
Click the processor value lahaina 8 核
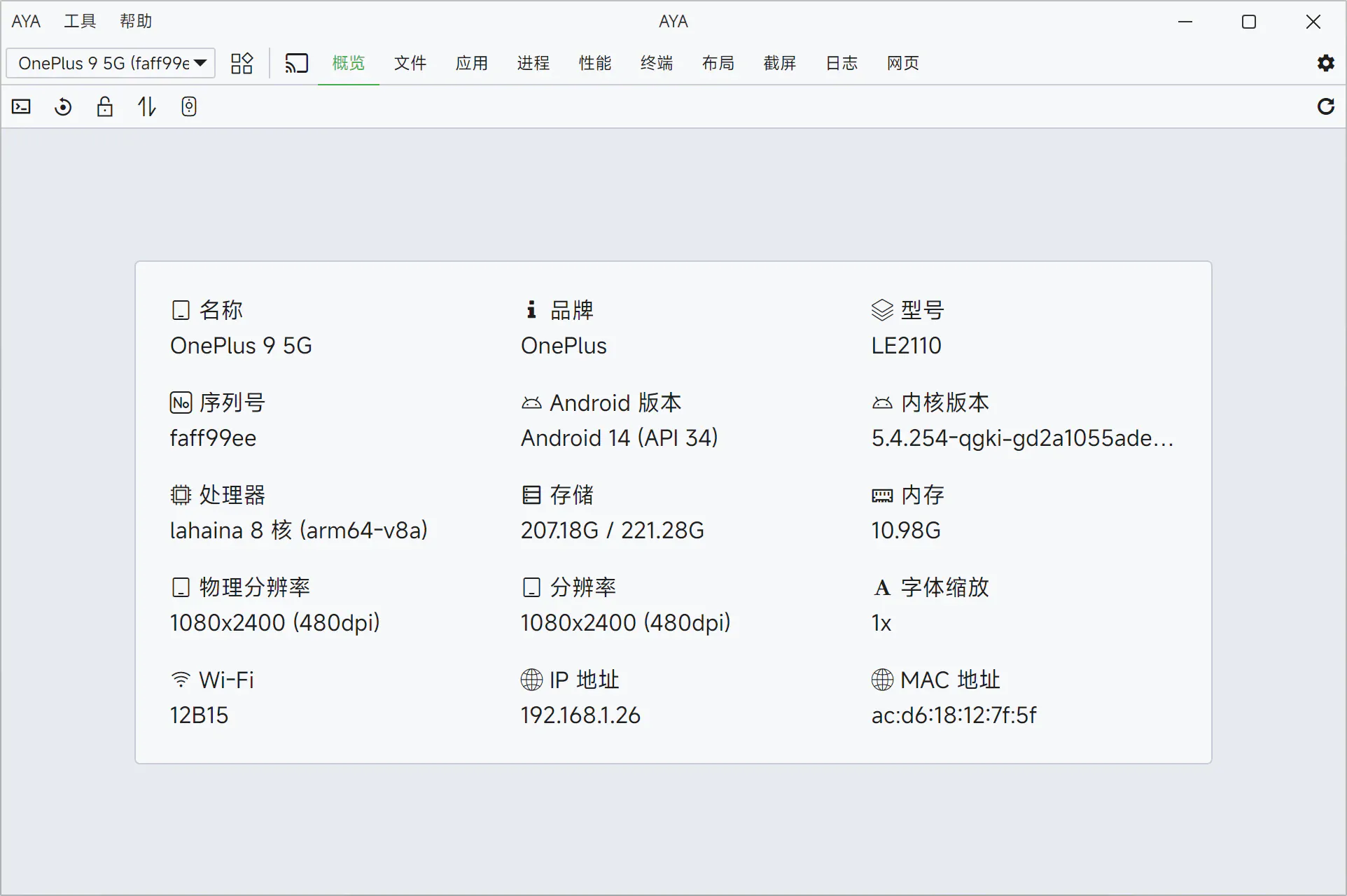pos(299,531)
